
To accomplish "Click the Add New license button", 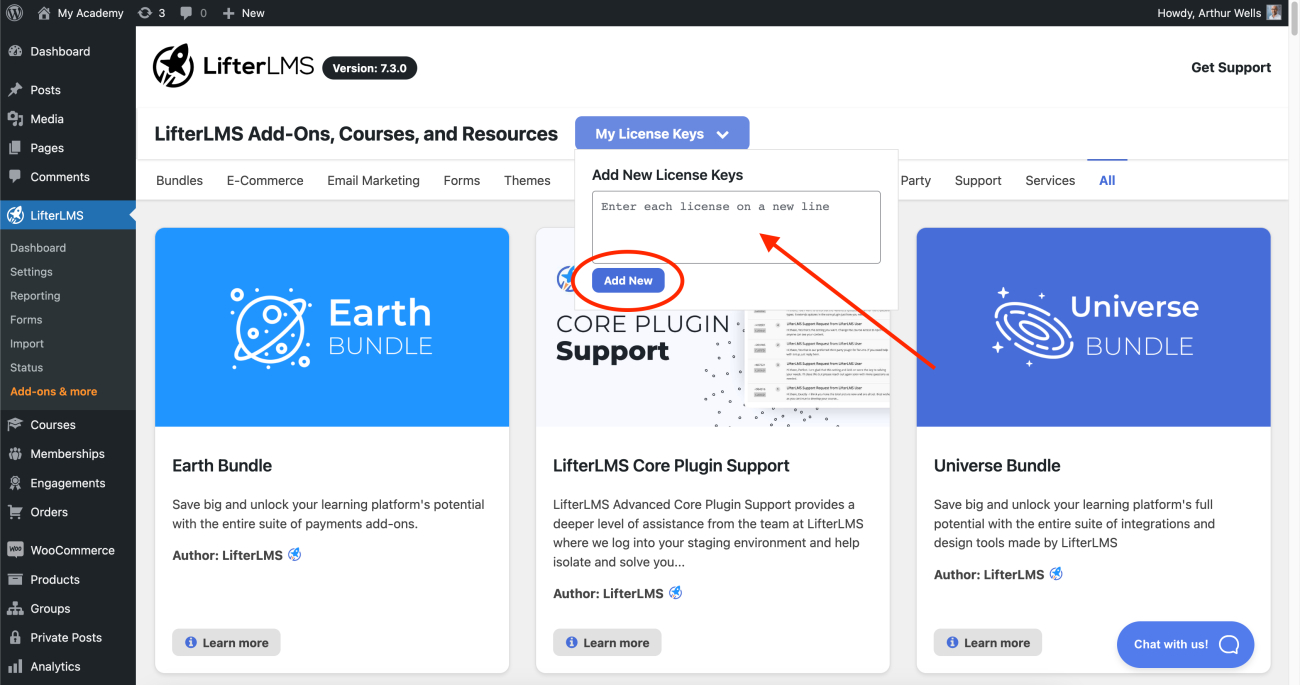I will click(628, 281).
